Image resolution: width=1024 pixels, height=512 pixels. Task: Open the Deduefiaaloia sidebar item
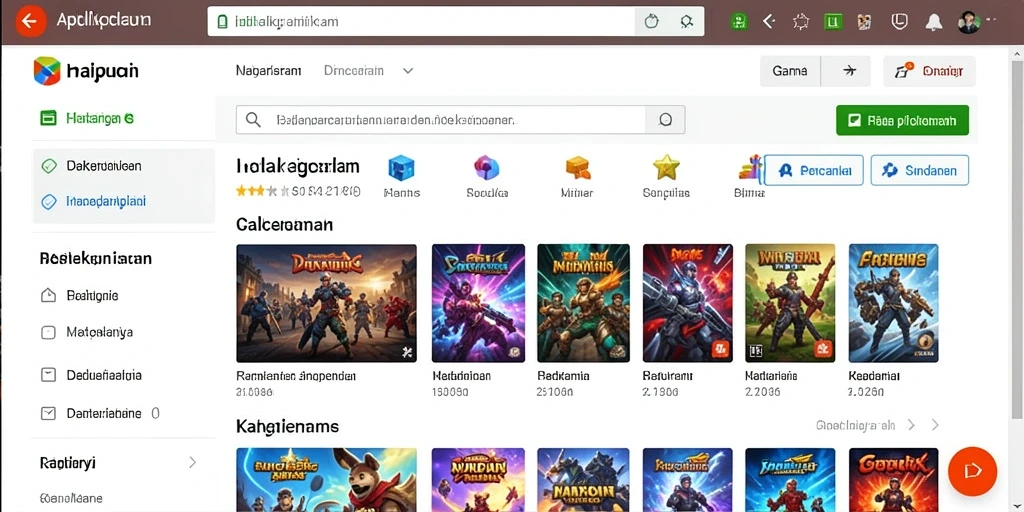91,376
